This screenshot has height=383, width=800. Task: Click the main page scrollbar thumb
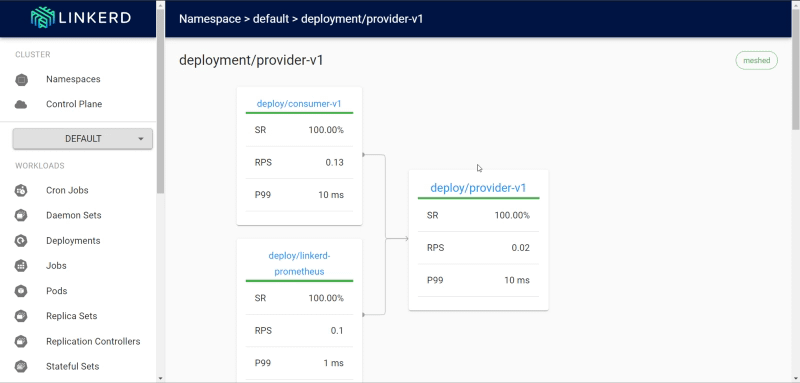(796, 69)
